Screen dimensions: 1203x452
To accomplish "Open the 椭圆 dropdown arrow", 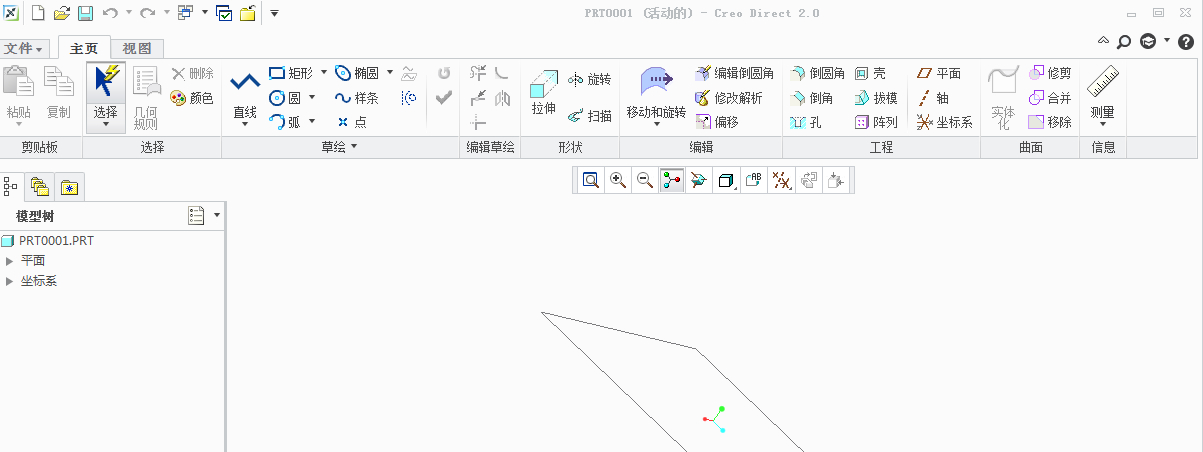I will click(390, 72).
